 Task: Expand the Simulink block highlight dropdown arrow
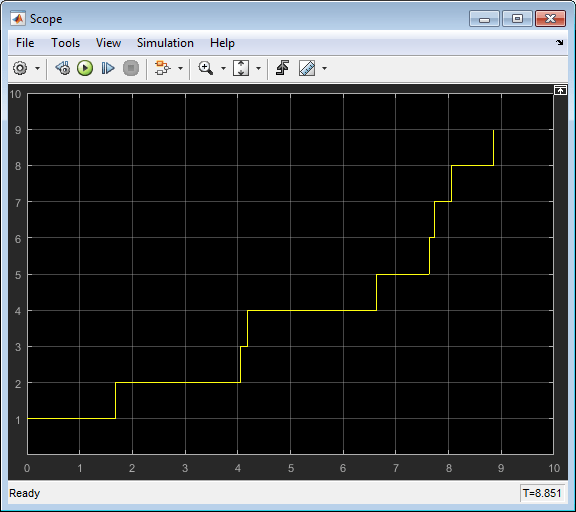click(180, 68)
